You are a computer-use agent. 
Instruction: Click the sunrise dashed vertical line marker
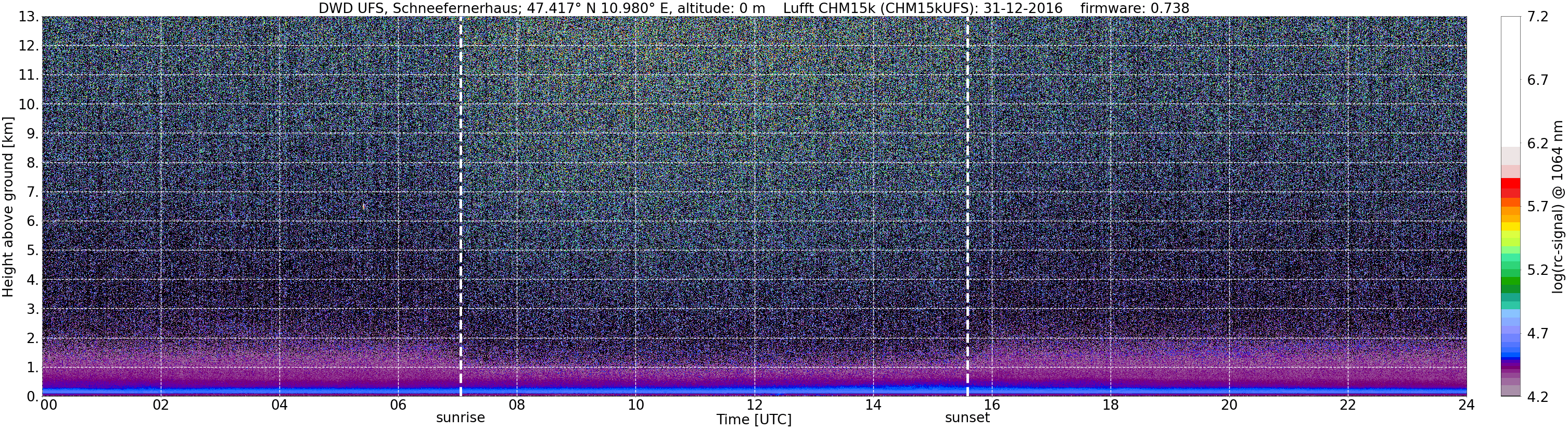point(460,207)
